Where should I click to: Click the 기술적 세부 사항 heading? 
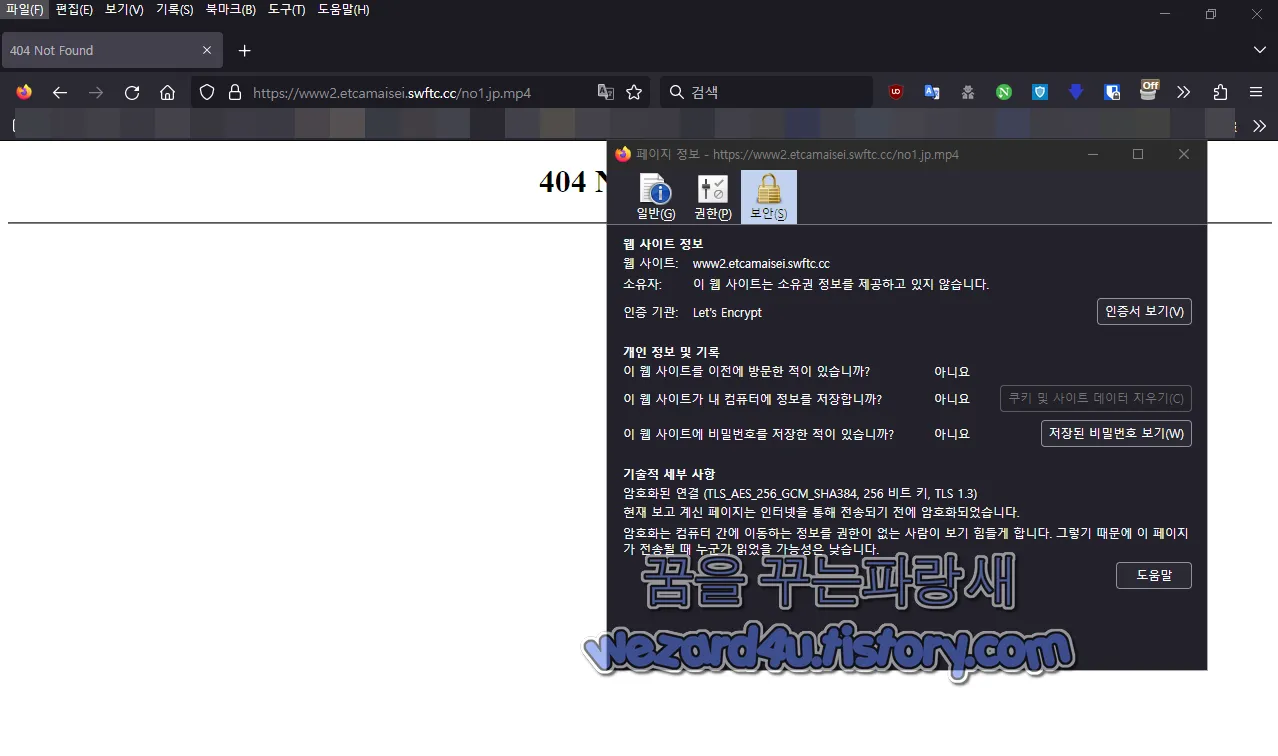[669, 474]
